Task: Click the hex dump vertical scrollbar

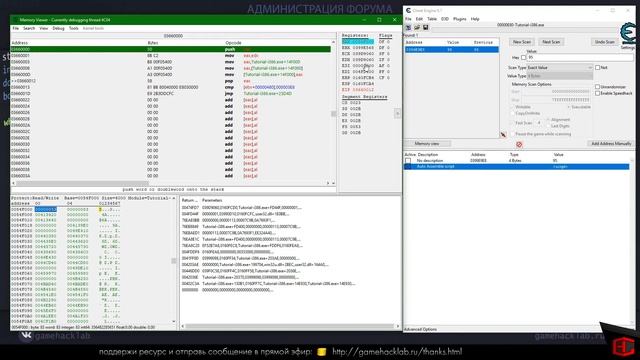Action: (x=174, y=260)
